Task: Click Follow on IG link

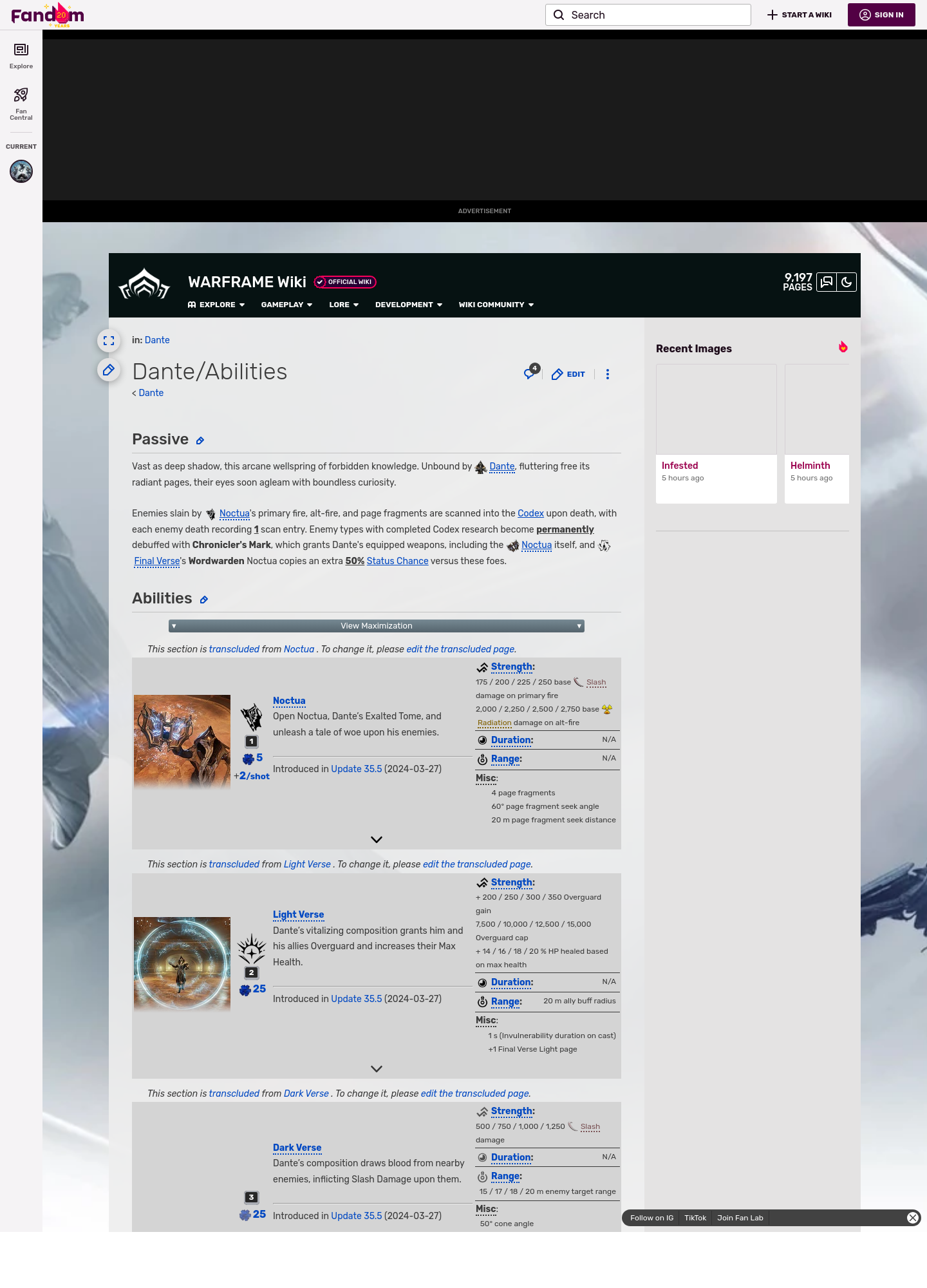Action: pos(651,1218)
